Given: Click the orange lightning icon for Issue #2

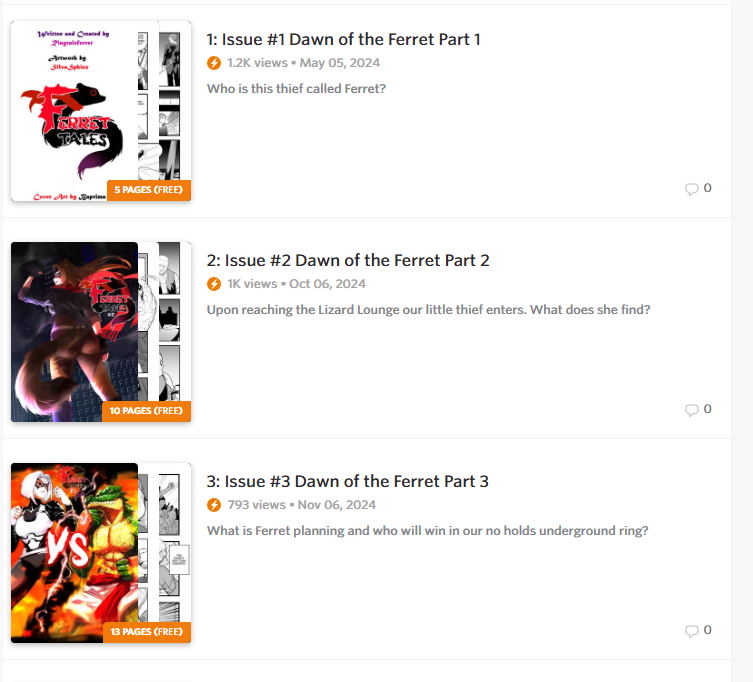Looking at the screenshot, I should (214, 284).
